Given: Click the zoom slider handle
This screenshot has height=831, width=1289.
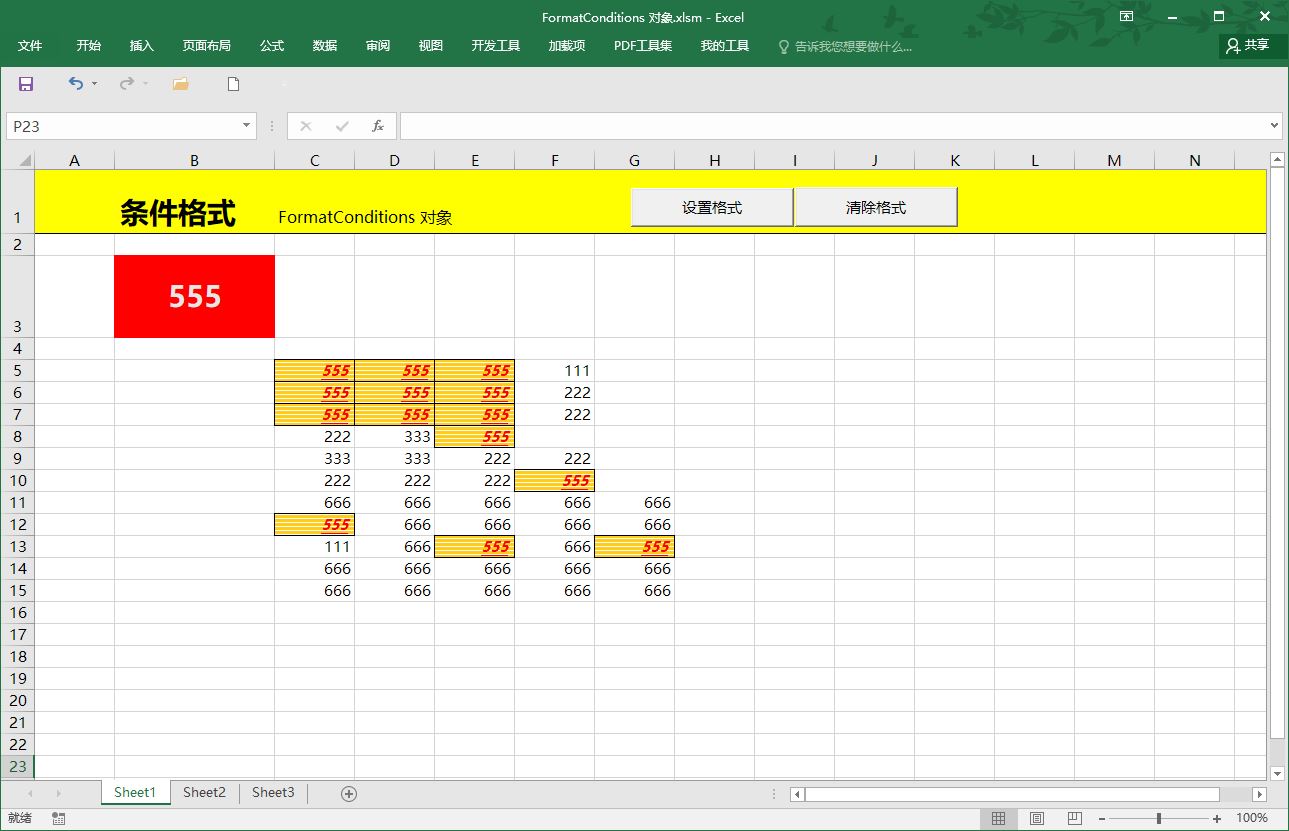Looking at the screenshot, I should coord(1159,819).
